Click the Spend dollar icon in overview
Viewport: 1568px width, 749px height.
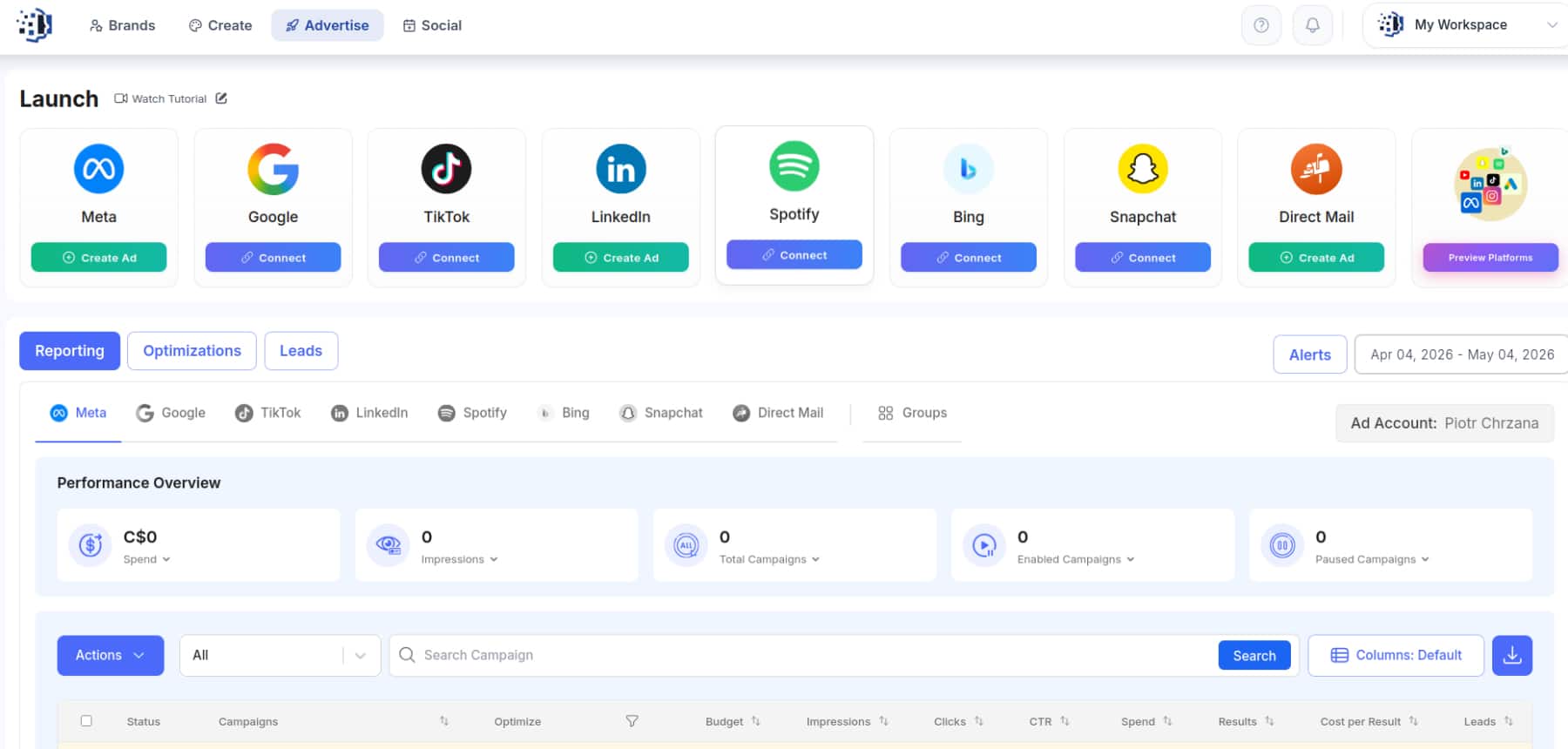(x=91, y=545)
